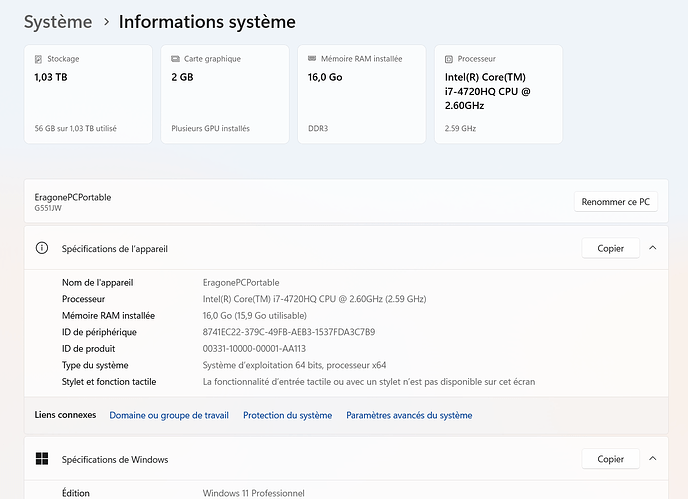Open the Carte graphique 2 GB card
The width and height of the screenshot is (688, 499).
[225, 94]
